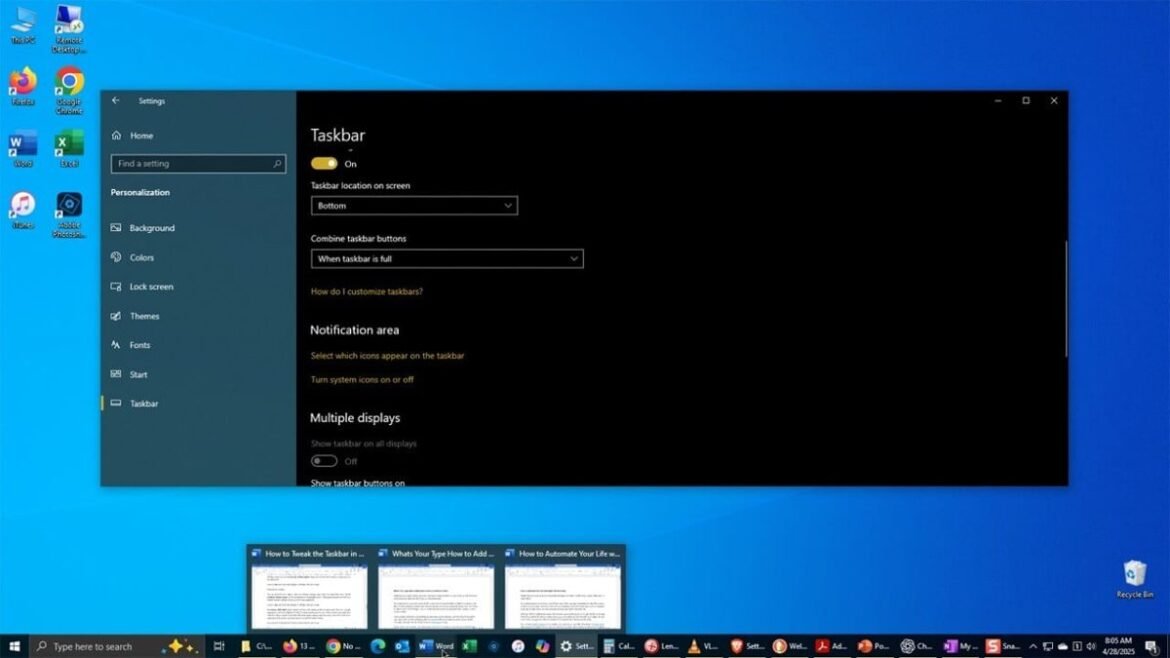Go to Settings Home
1170x658 pixels.
click(140, 135)
